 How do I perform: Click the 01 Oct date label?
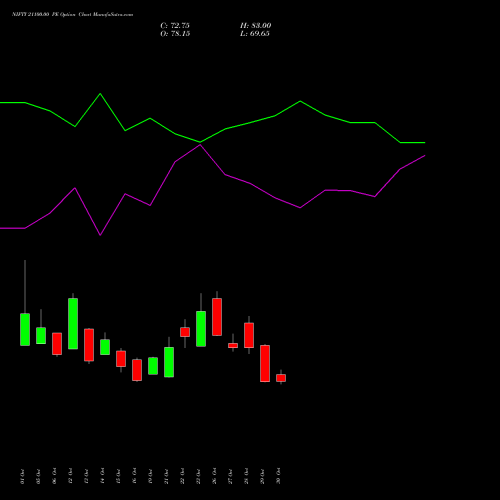click(x=22, y=476)
